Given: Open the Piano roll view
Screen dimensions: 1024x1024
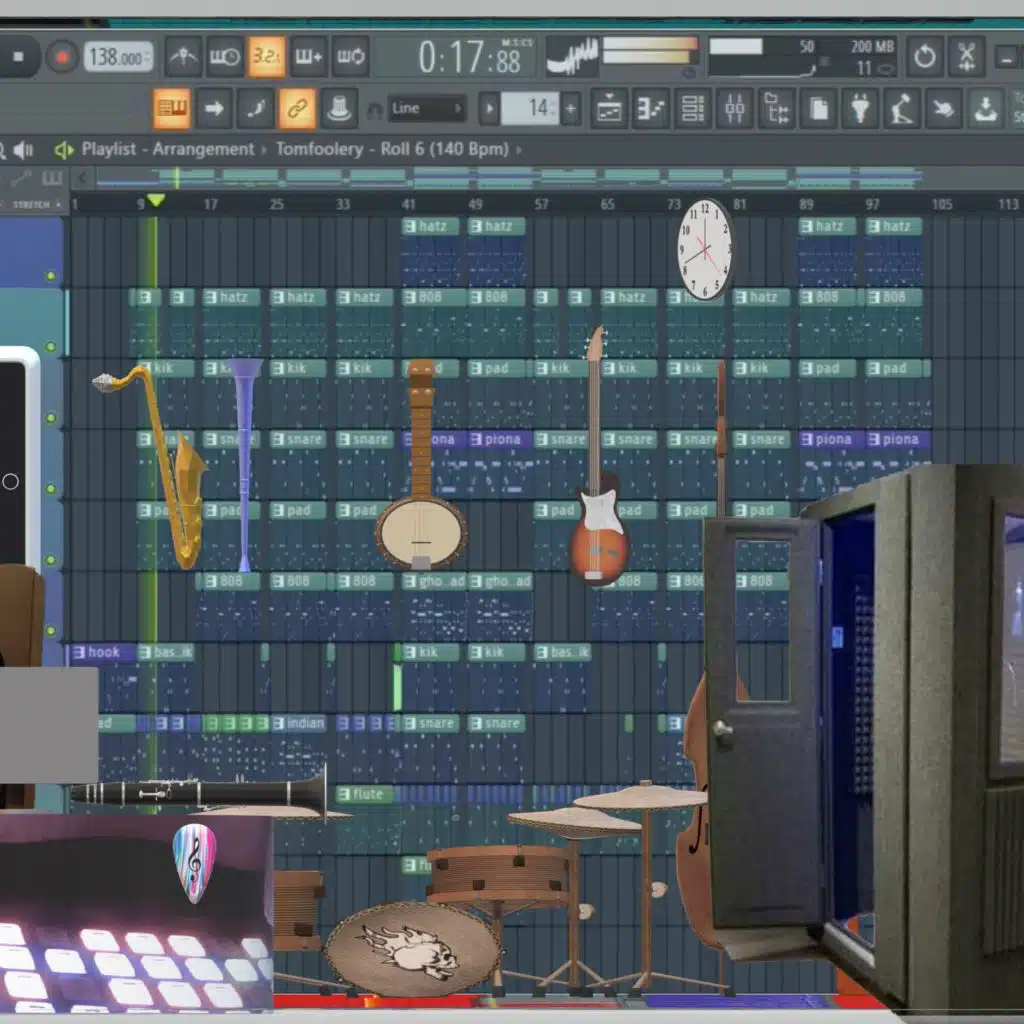Looking at the screenshot, I should 650,108.
